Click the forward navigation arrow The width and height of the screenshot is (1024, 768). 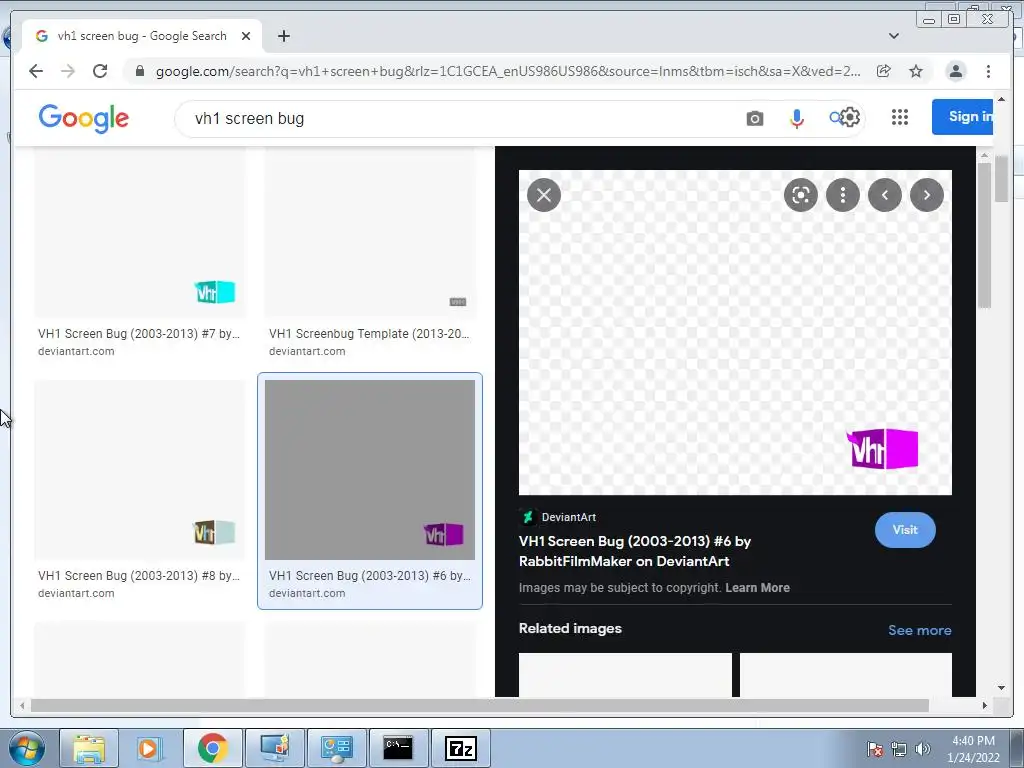tap(68, 71)
